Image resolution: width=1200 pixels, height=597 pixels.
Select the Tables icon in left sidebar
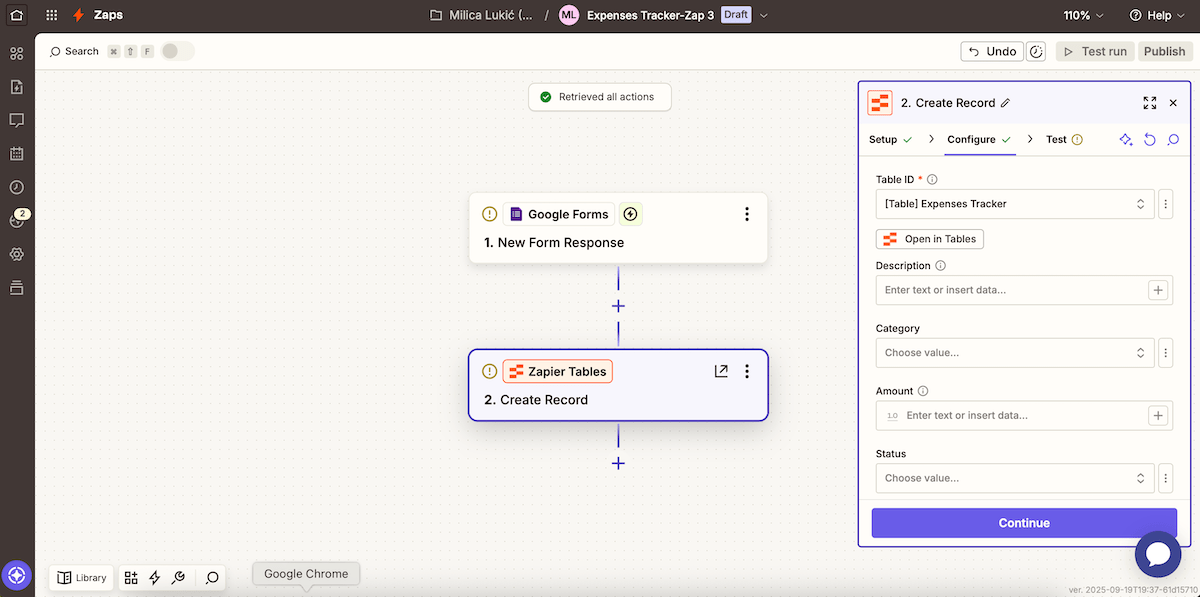click(16, 287)
